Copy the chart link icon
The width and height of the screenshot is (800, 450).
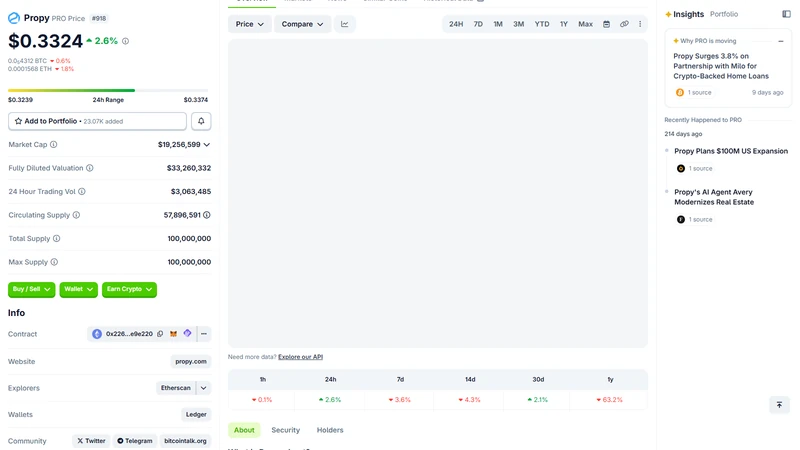(624, 24)
